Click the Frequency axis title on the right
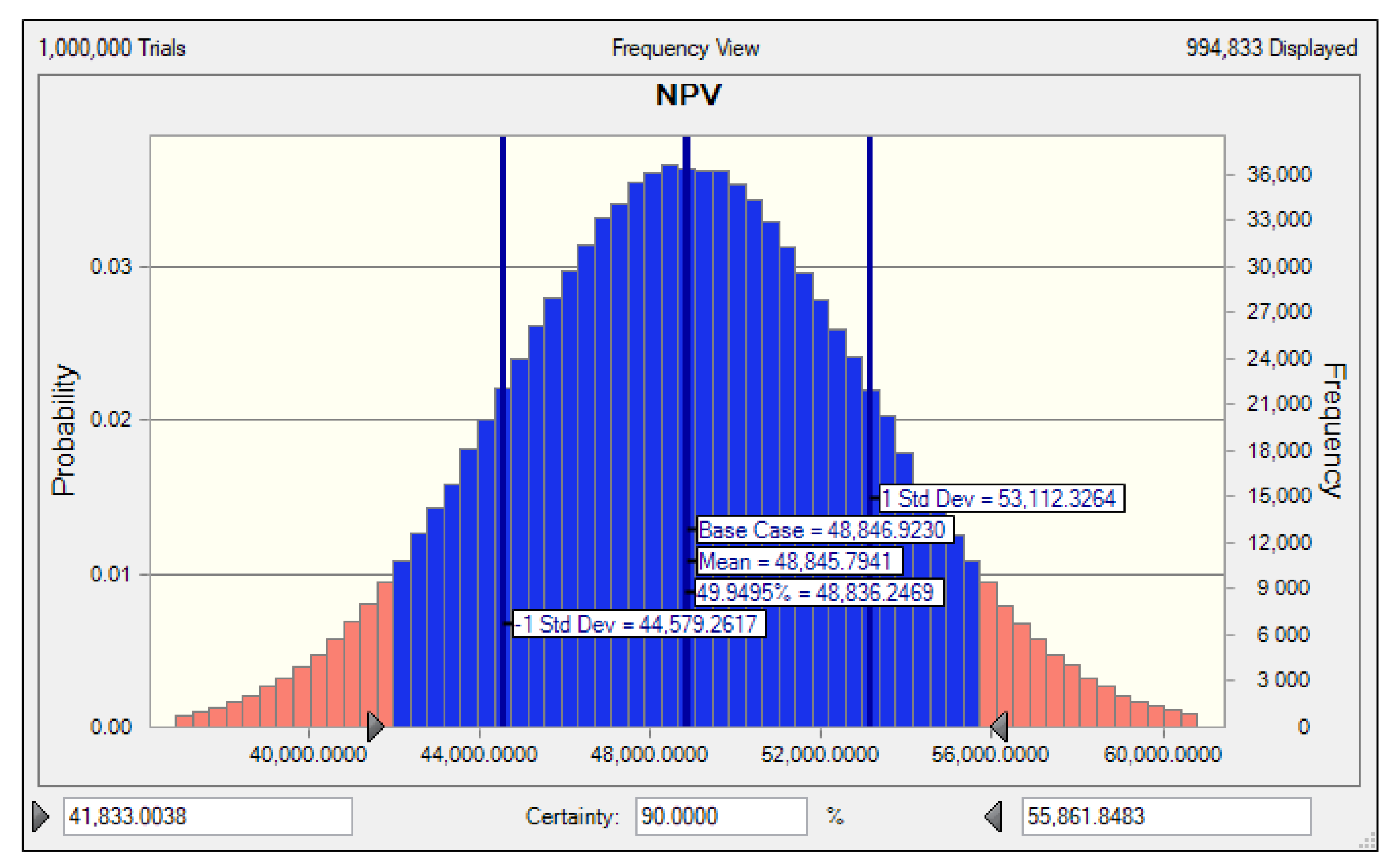This screenshot has width=1399, height=868. tap(1333, 431)
